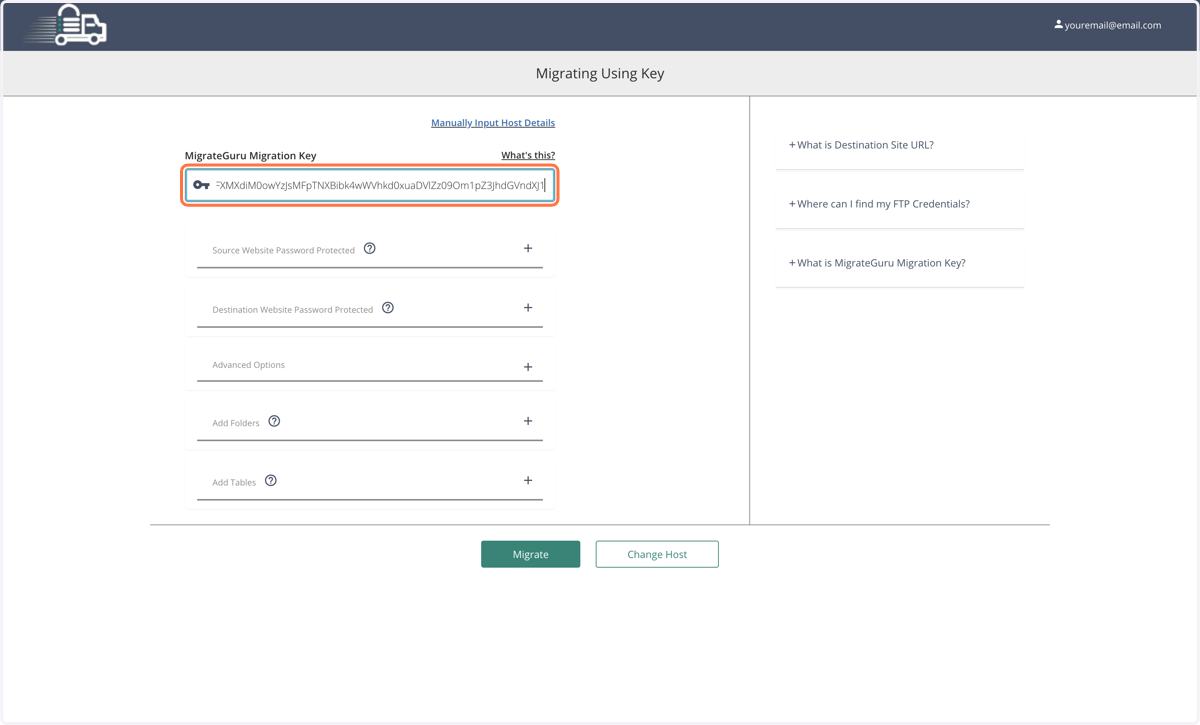Click youremail@email.com account label

(1113, 25)
